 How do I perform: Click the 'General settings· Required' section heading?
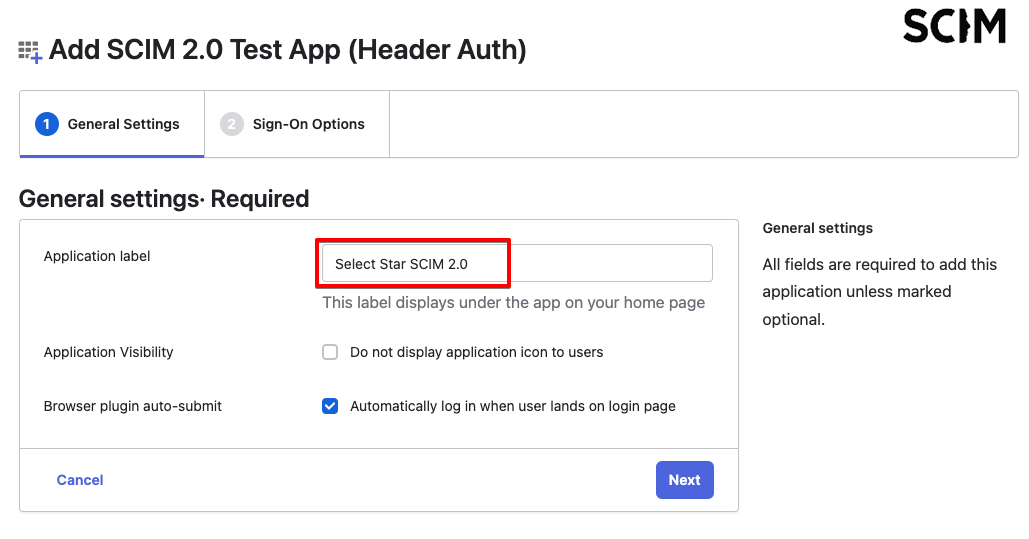point(164,199)
